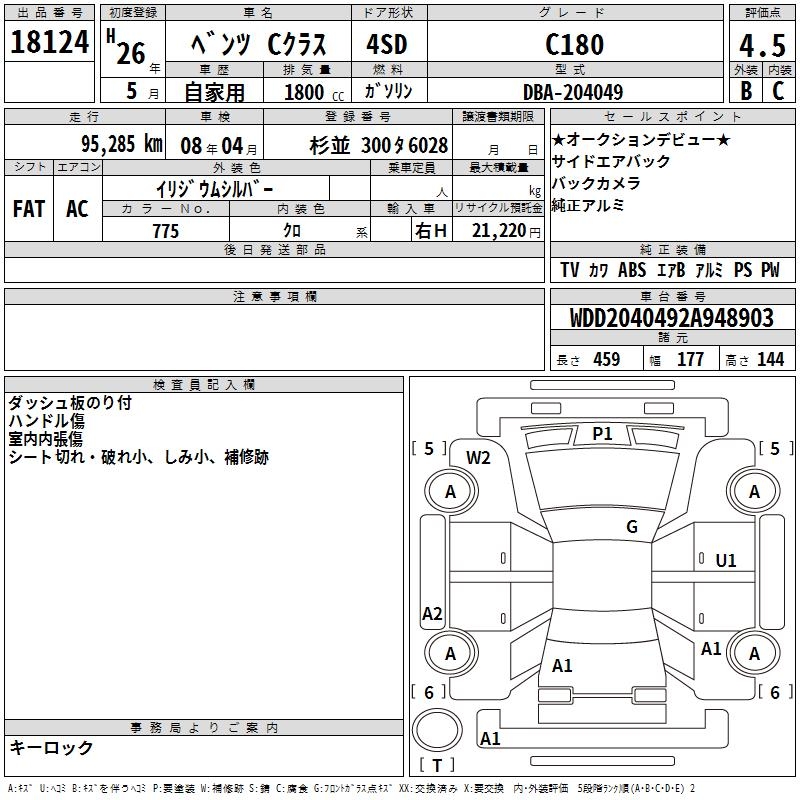Screen dimensions: 800x800
Task: Click height value 144
Action: click(770, 359)
